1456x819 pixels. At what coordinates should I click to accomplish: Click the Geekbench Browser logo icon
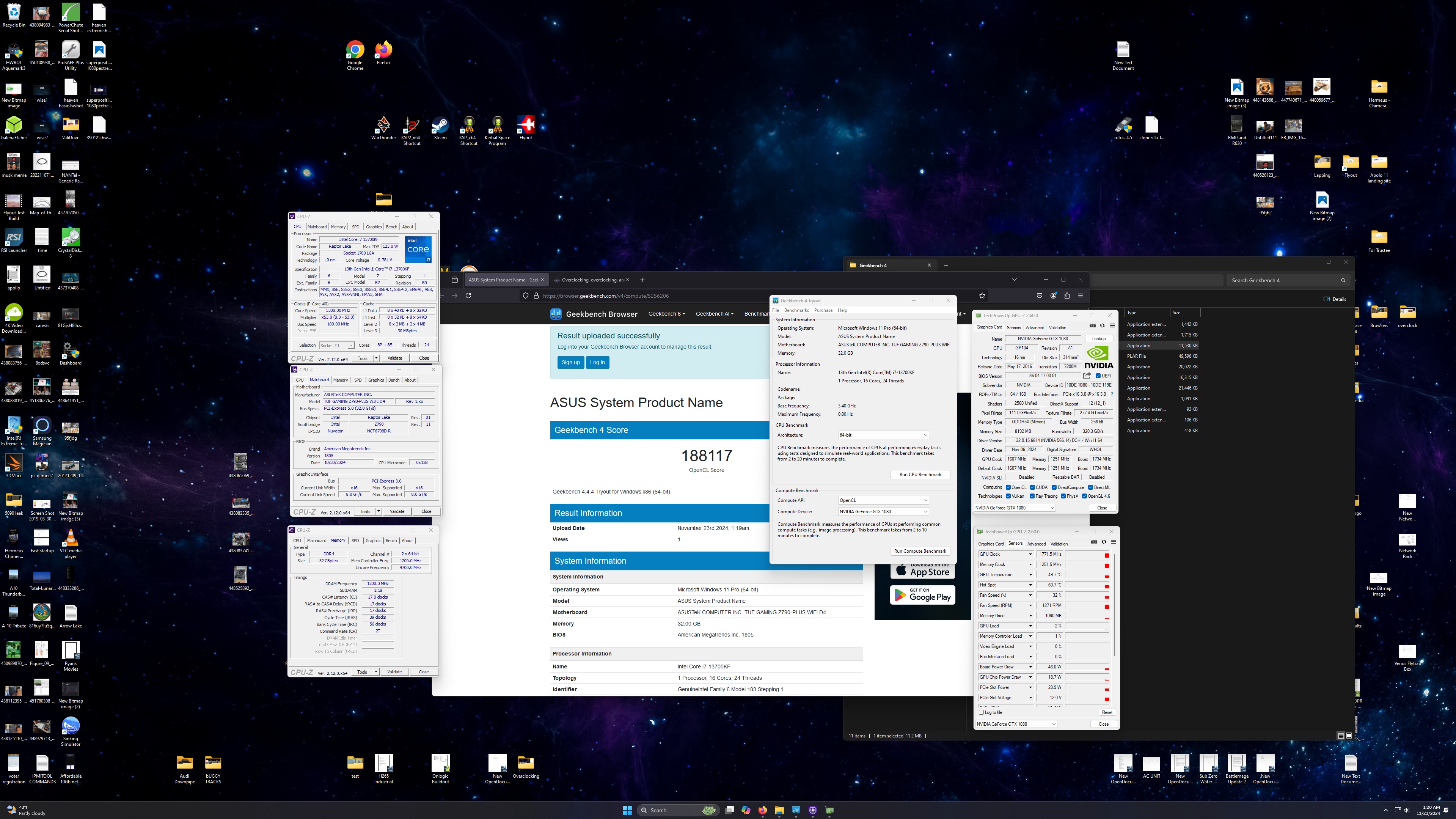tap(556, 314)
